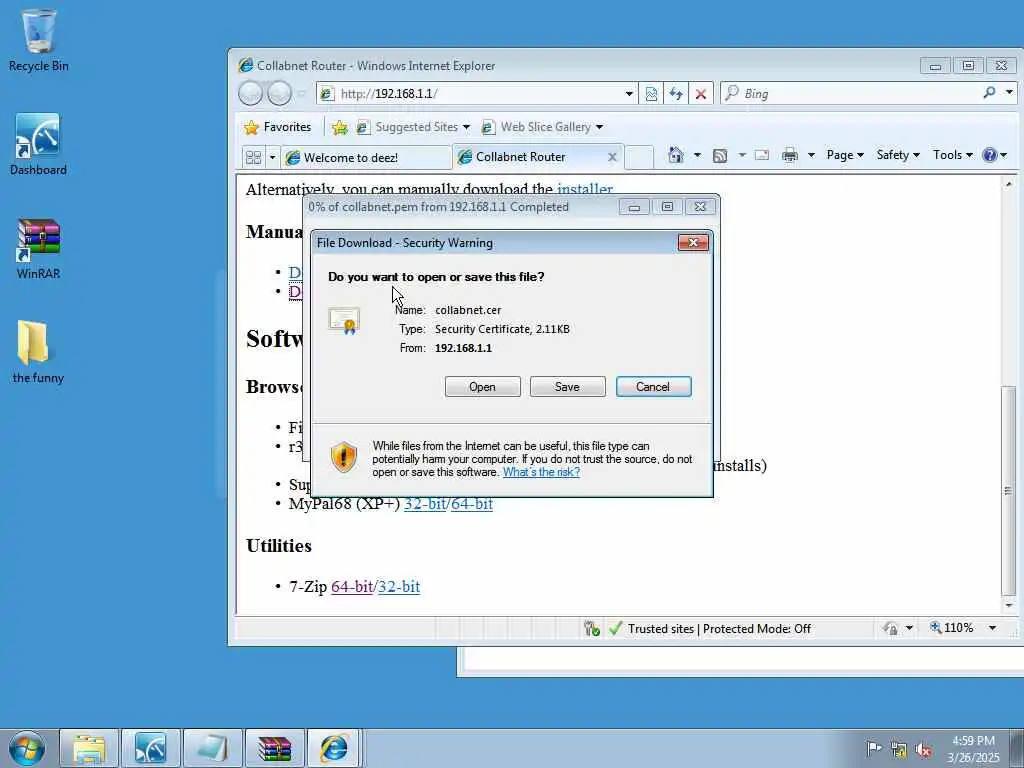Open the 'What's the risk?' link
The width and height of the screenshot is (1024, 768).
pos(541,472)
